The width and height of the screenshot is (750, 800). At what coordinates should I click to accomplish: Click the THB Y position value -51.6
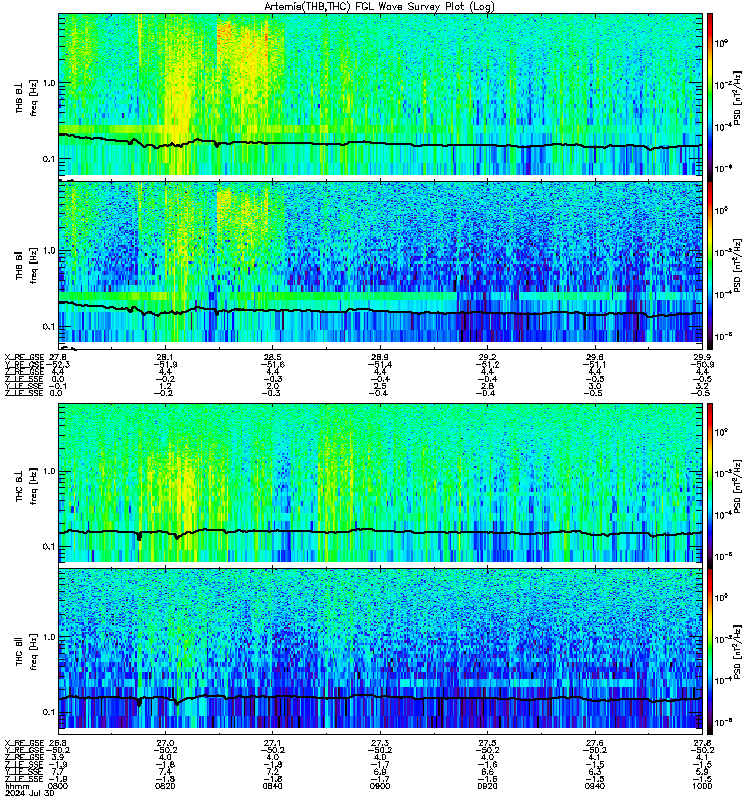point(272,364)
